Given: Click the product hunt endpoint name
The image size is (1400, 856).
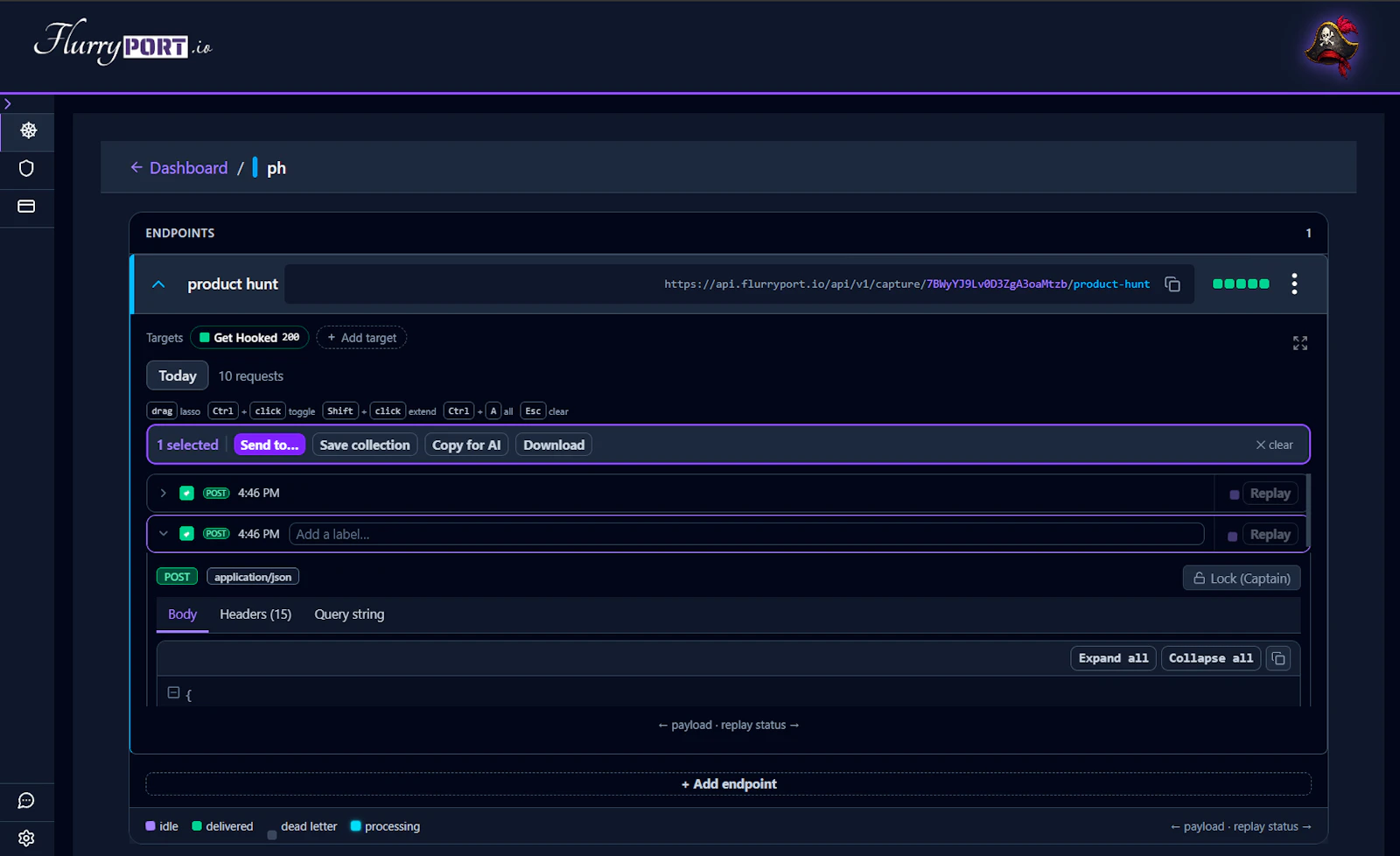Looking at the screenshot, I should (x=233, y=284).
